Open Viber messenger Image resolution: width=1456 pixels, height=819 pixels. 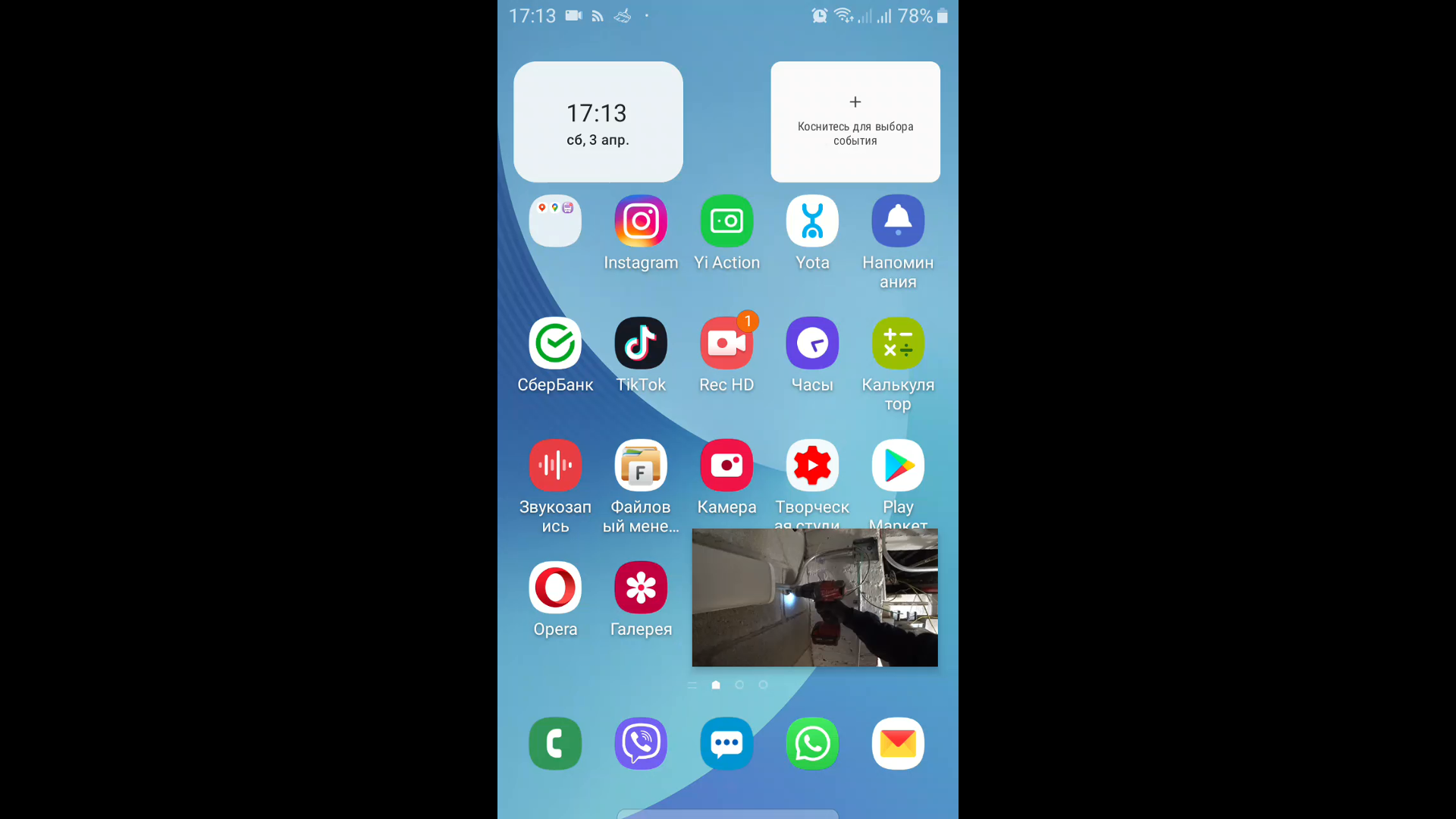(x=641, y=743)
